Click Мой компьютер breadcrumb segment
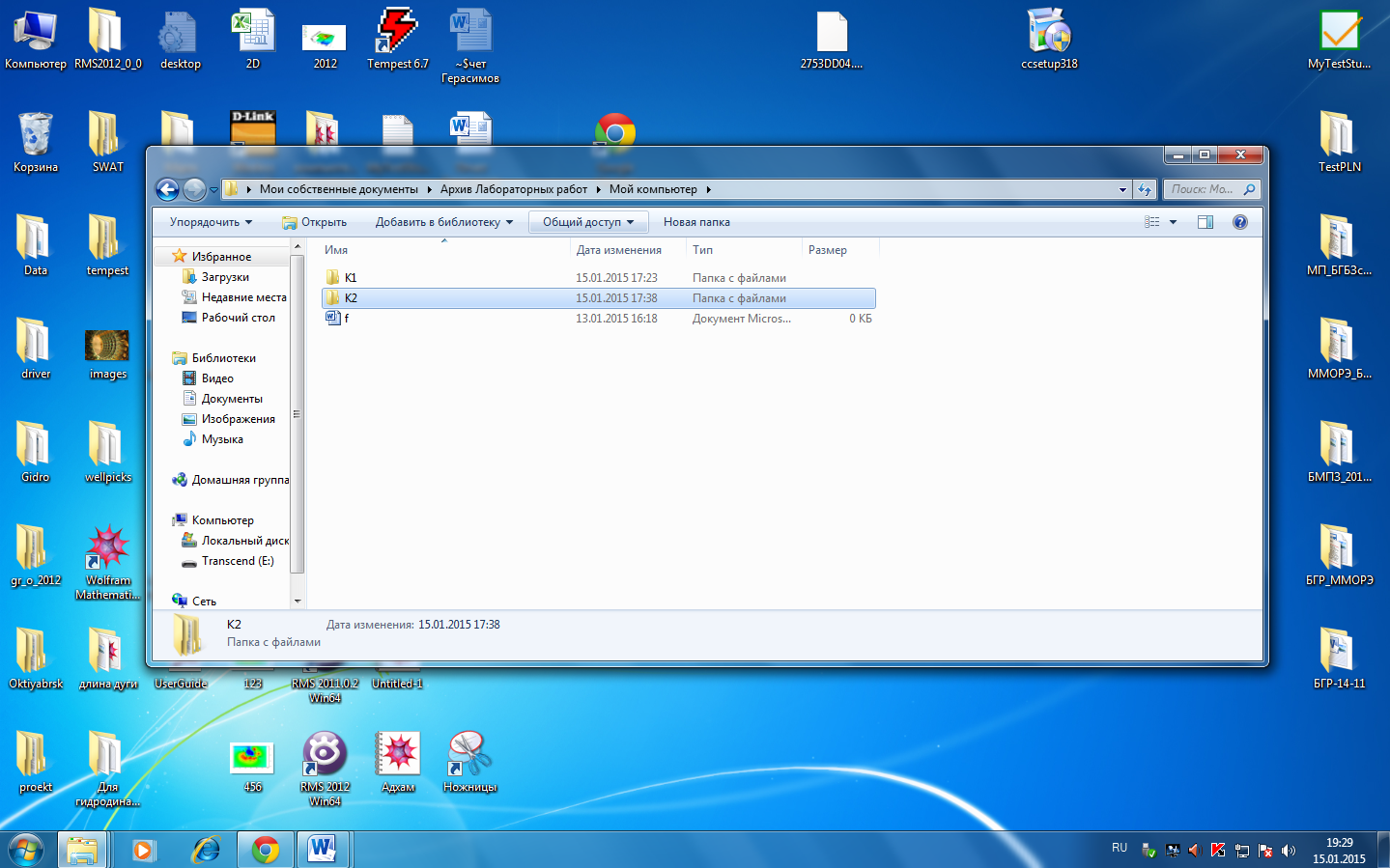This screenshot has width=1390, height=868. (653, 189)
